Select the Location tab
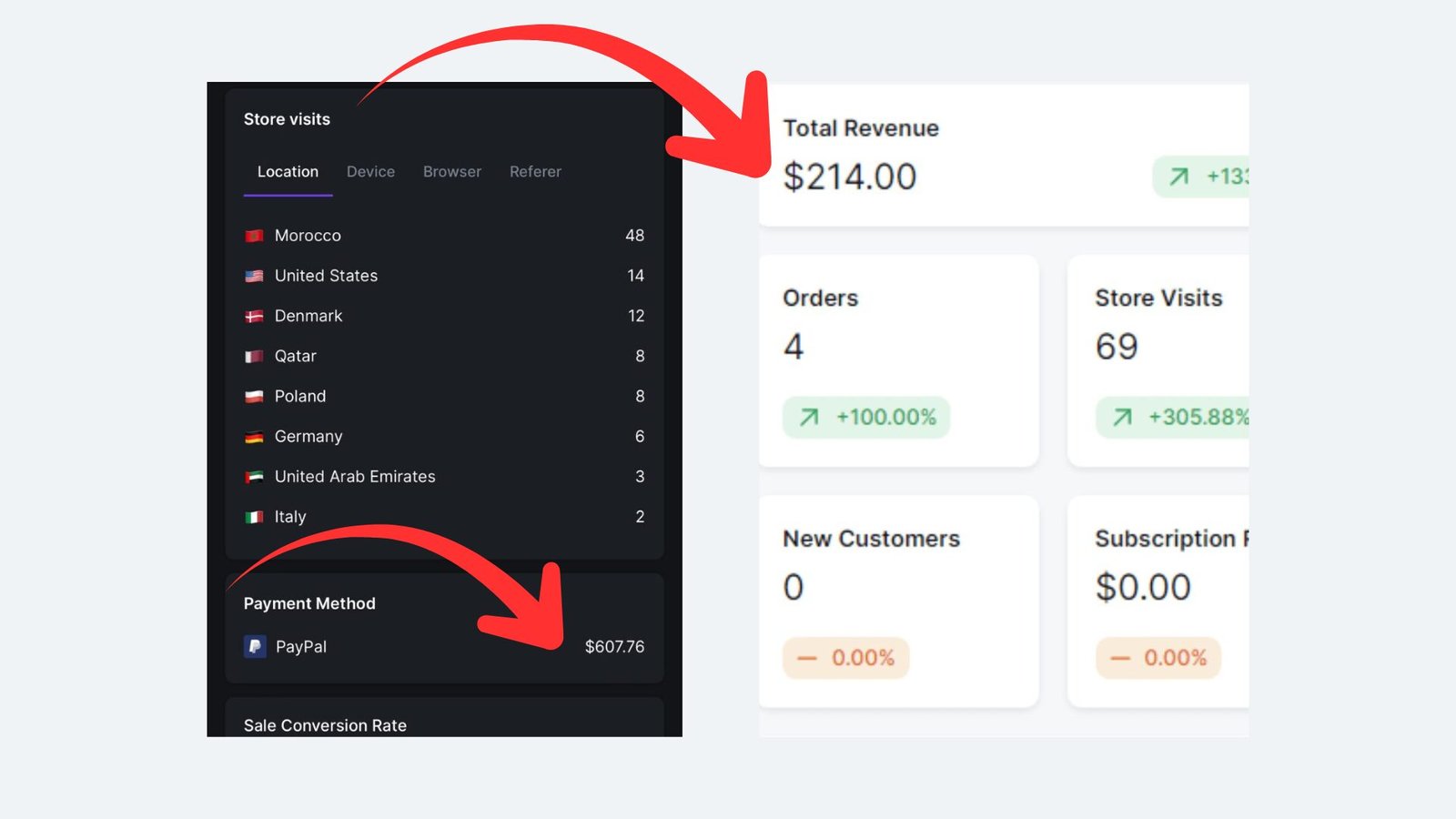Image resolution: width=1456 pixels, height=819 pixels. click(288, 172)
